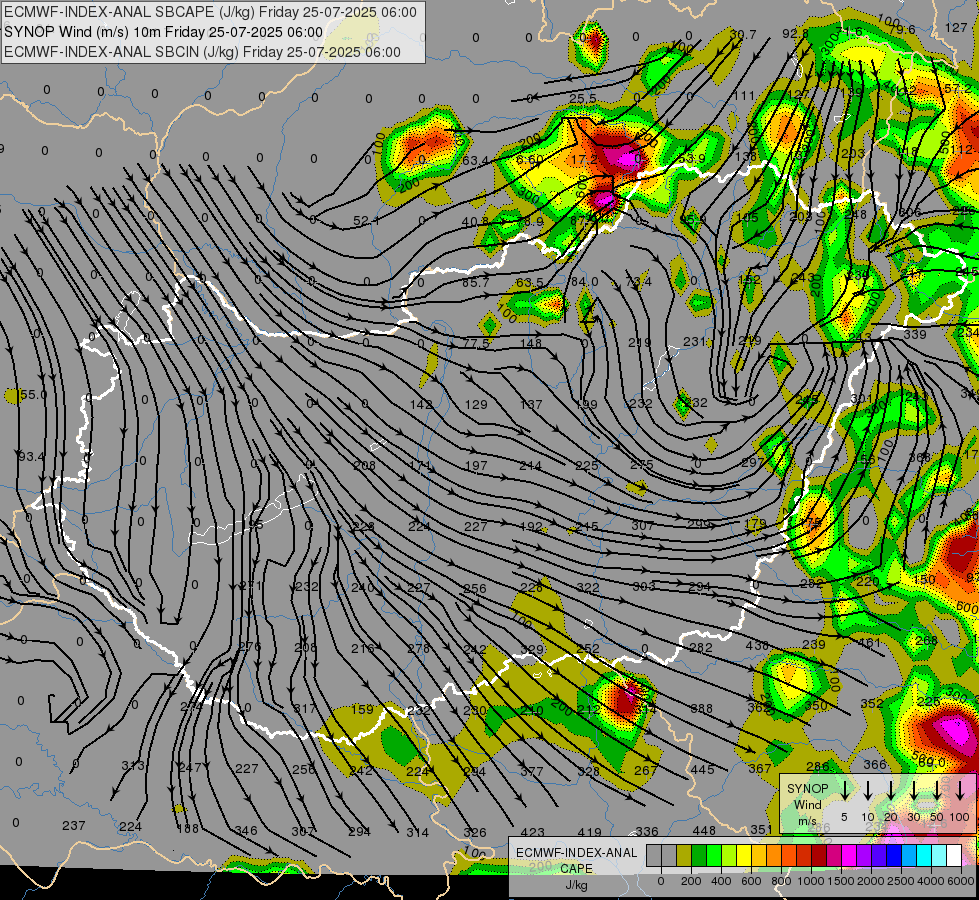Click ECMWF-INDEX-ANAL CAPE legend label

[x=576, y=860]
